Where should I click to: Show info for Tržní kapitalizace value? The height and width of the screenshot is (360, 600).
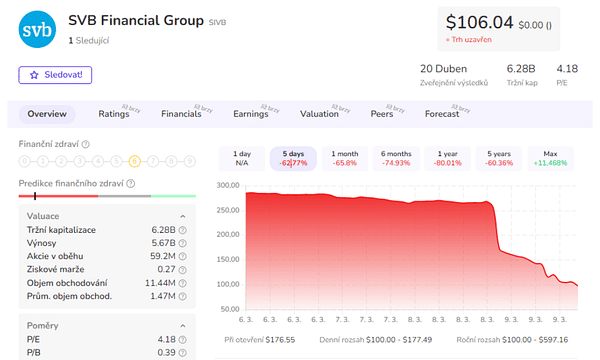click(183, 230)
